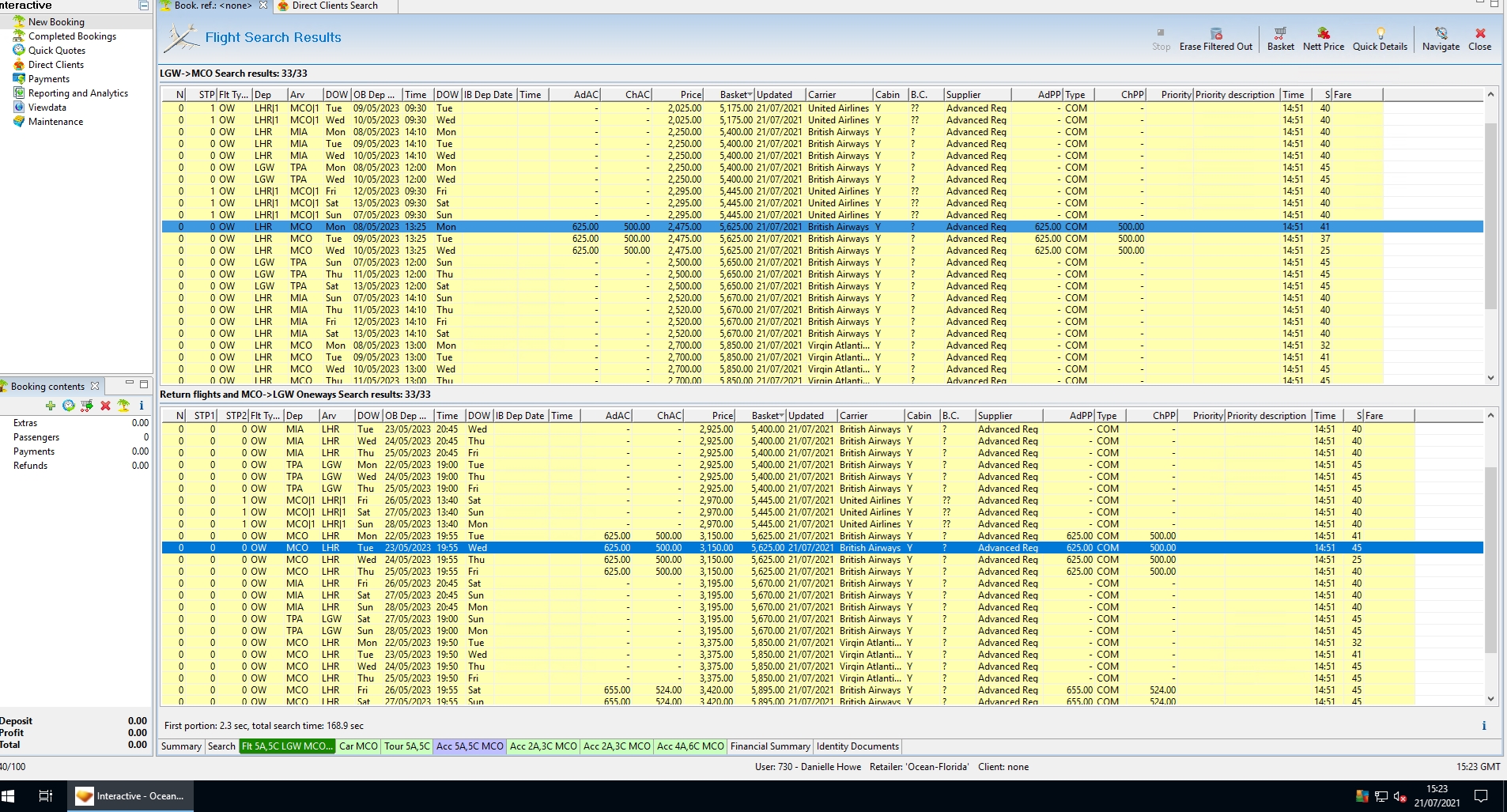Open the Acc 5A,5C MCO tab

coord(470,746)
